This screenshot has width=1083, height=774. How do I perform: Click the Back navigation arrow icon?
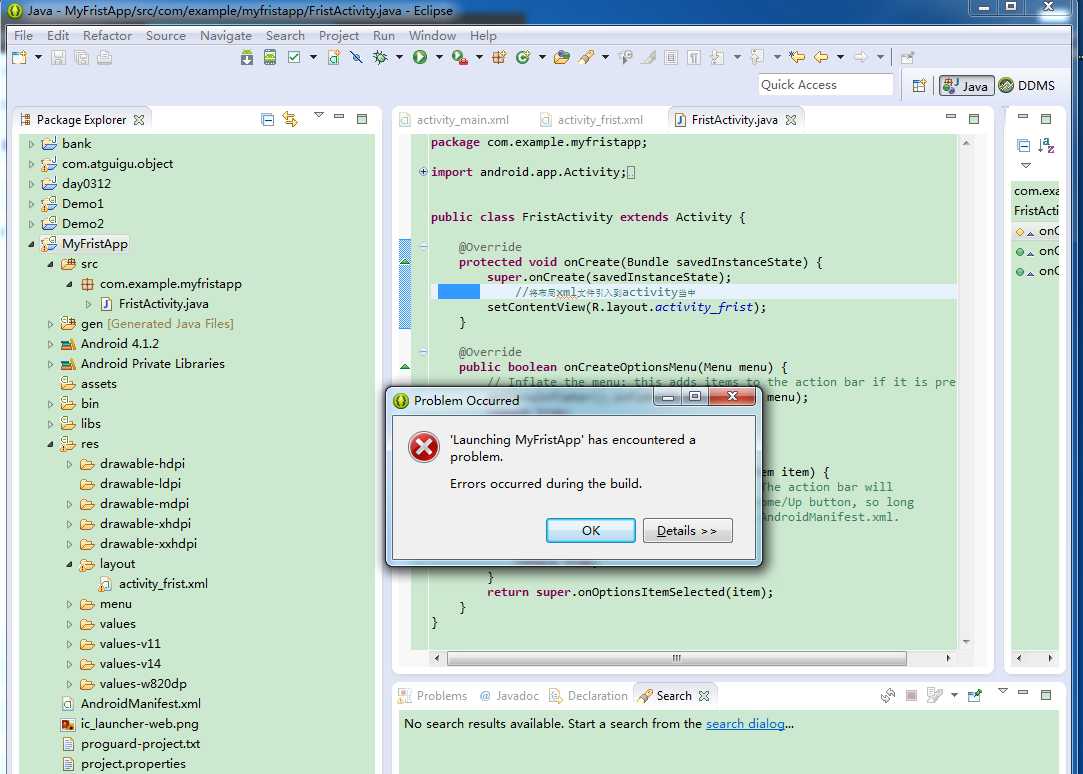tap(821, 58)
